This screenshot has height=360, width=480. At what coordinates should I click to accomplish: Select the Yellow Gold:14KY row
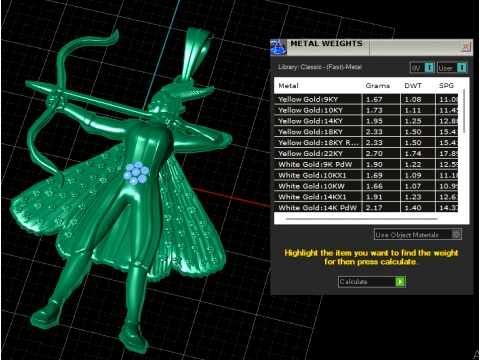tap(366, 121)
